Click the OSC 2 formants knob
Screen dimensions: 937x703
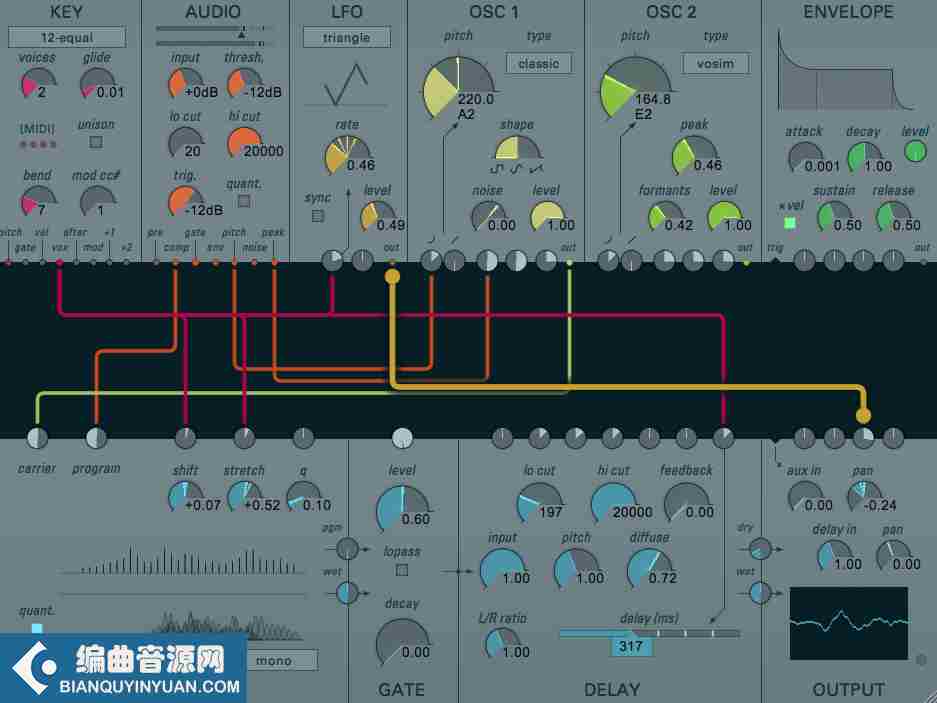(x=665, y=216)
